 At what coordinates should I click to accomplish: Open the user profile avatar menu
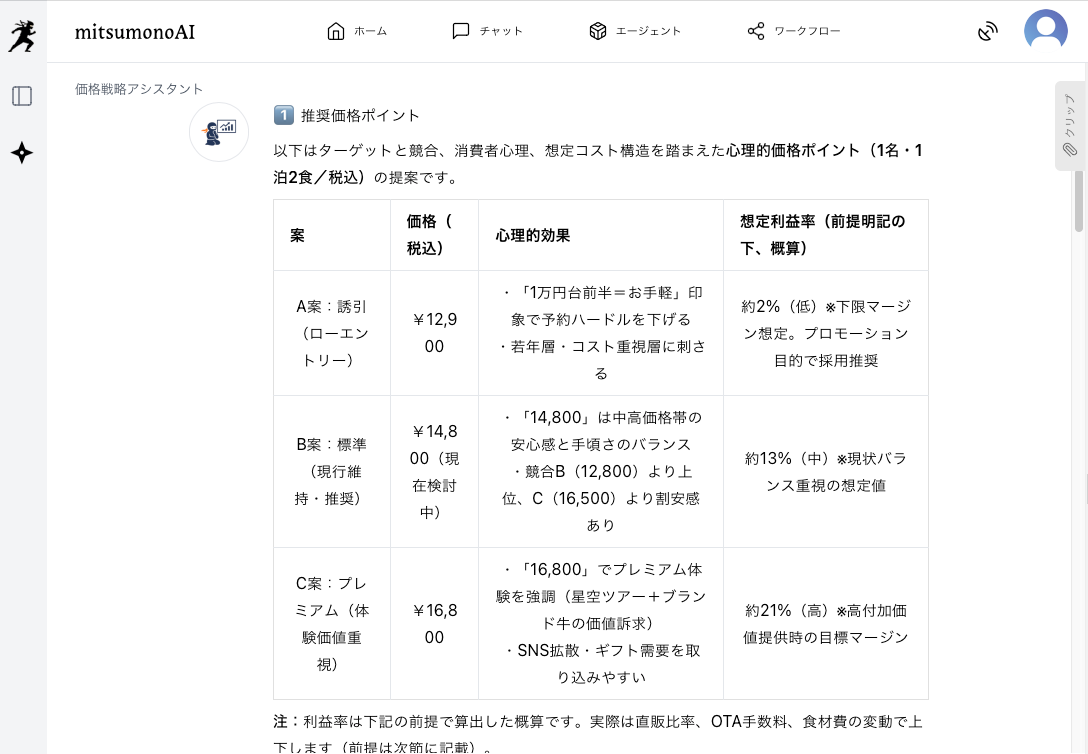[x=1045, y=31]
